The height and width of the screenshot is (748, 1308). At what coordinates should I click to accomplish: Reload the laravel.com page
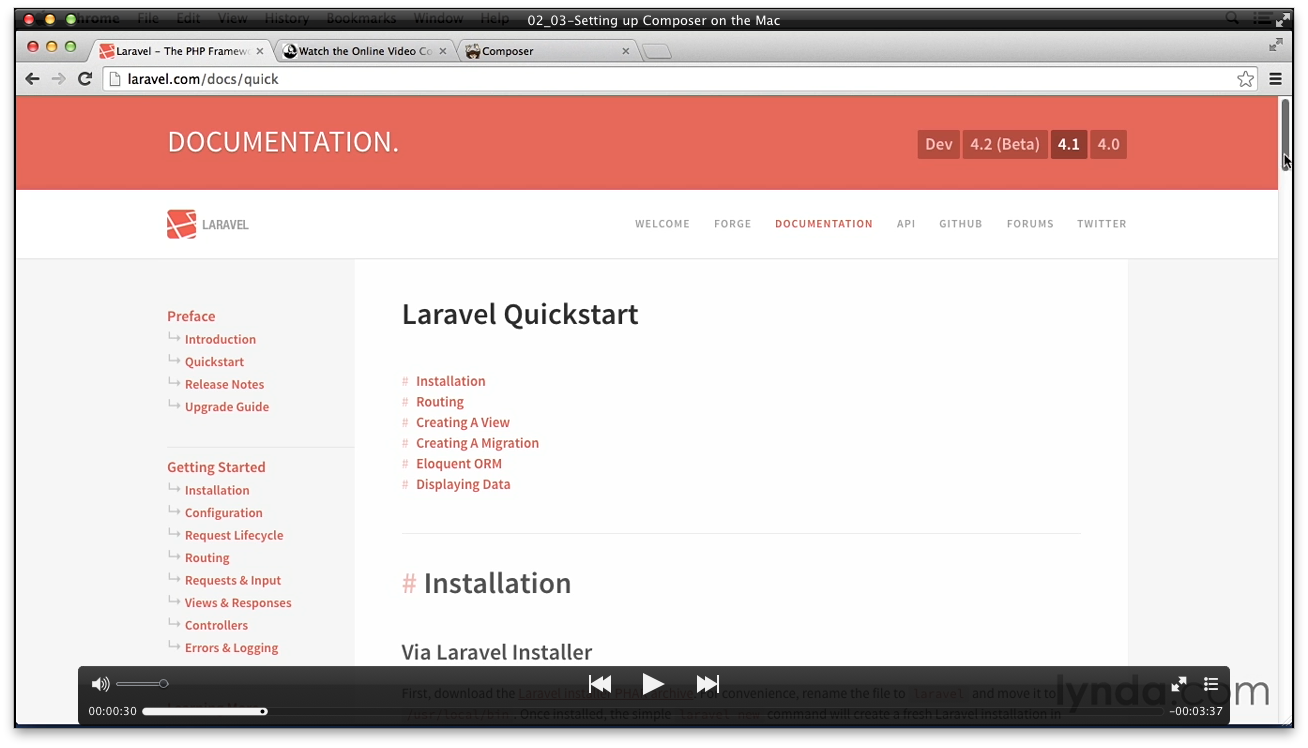tap(85, 79)
